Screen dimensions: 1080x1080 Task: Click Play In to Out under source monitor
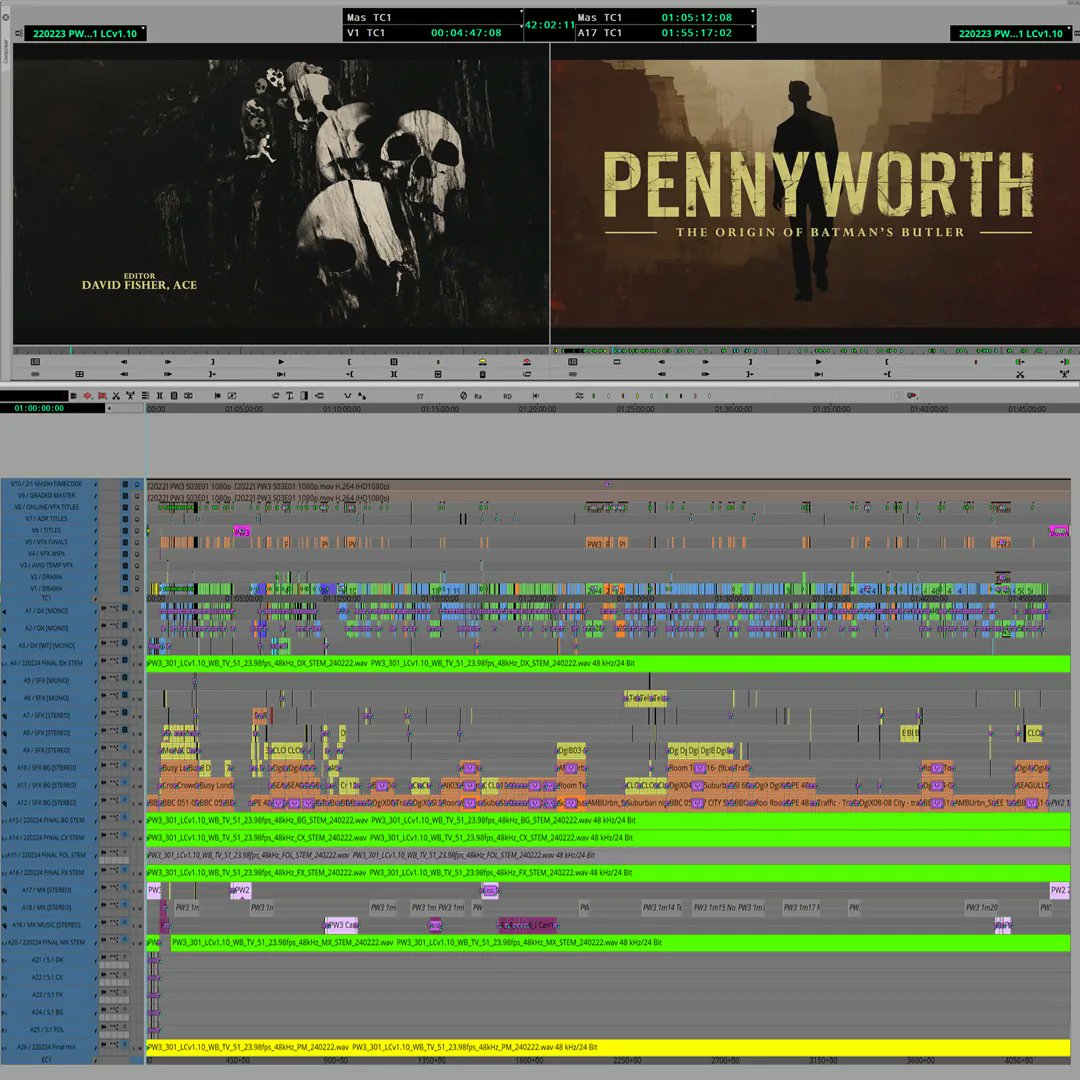[280, 374]
